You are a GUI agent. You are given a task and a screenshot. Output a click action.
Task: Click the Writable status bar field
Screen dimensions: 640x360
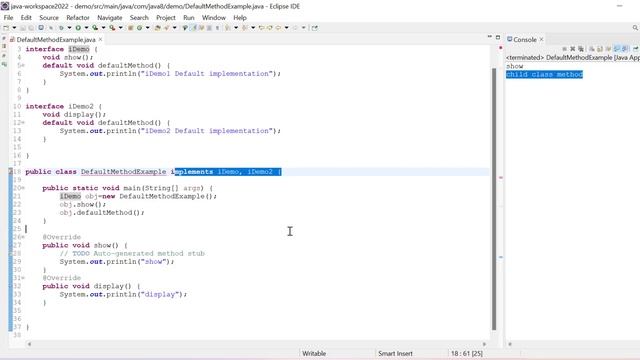pos(314,353)
